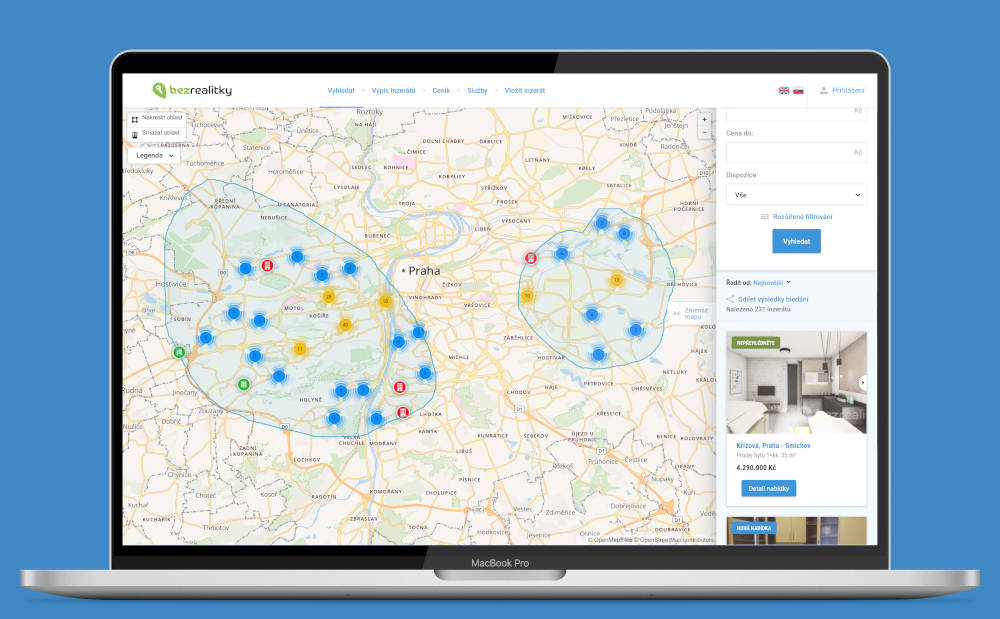Screen dimensions: 1000x619
Task: Open the Výpis inzerátů menu item
Action: [x=393, y=91]
